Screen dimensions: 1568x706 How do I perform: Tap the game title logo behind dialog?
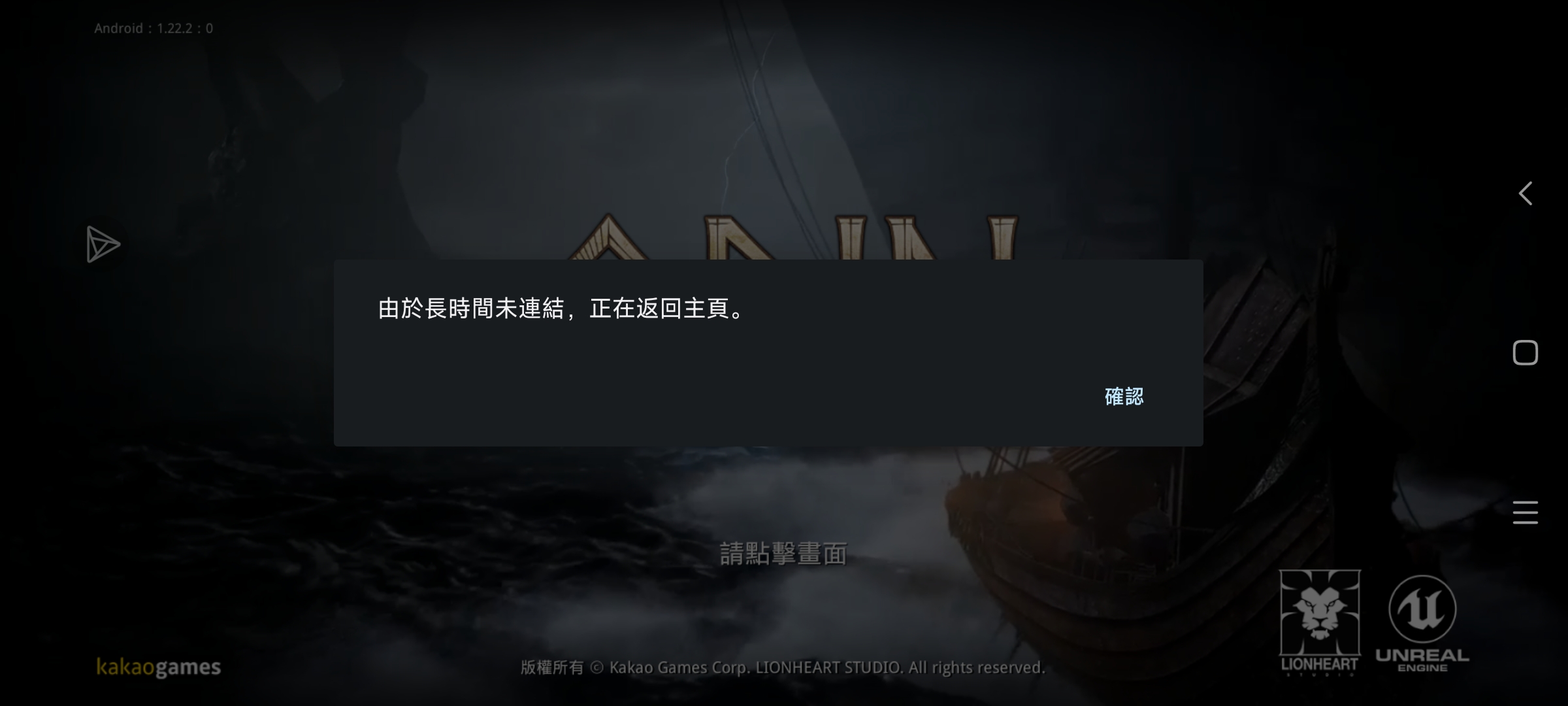792,237
